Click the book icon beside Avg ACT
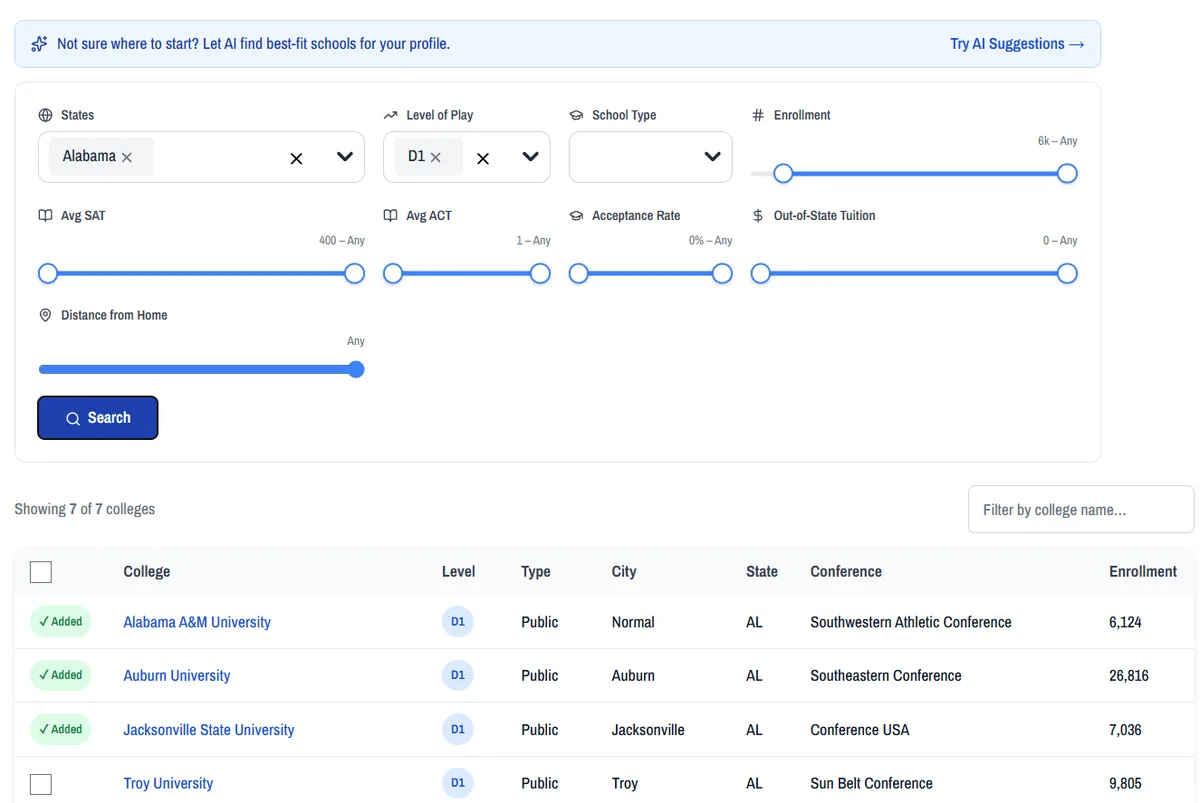The image size is (1200, 803). 390,215
